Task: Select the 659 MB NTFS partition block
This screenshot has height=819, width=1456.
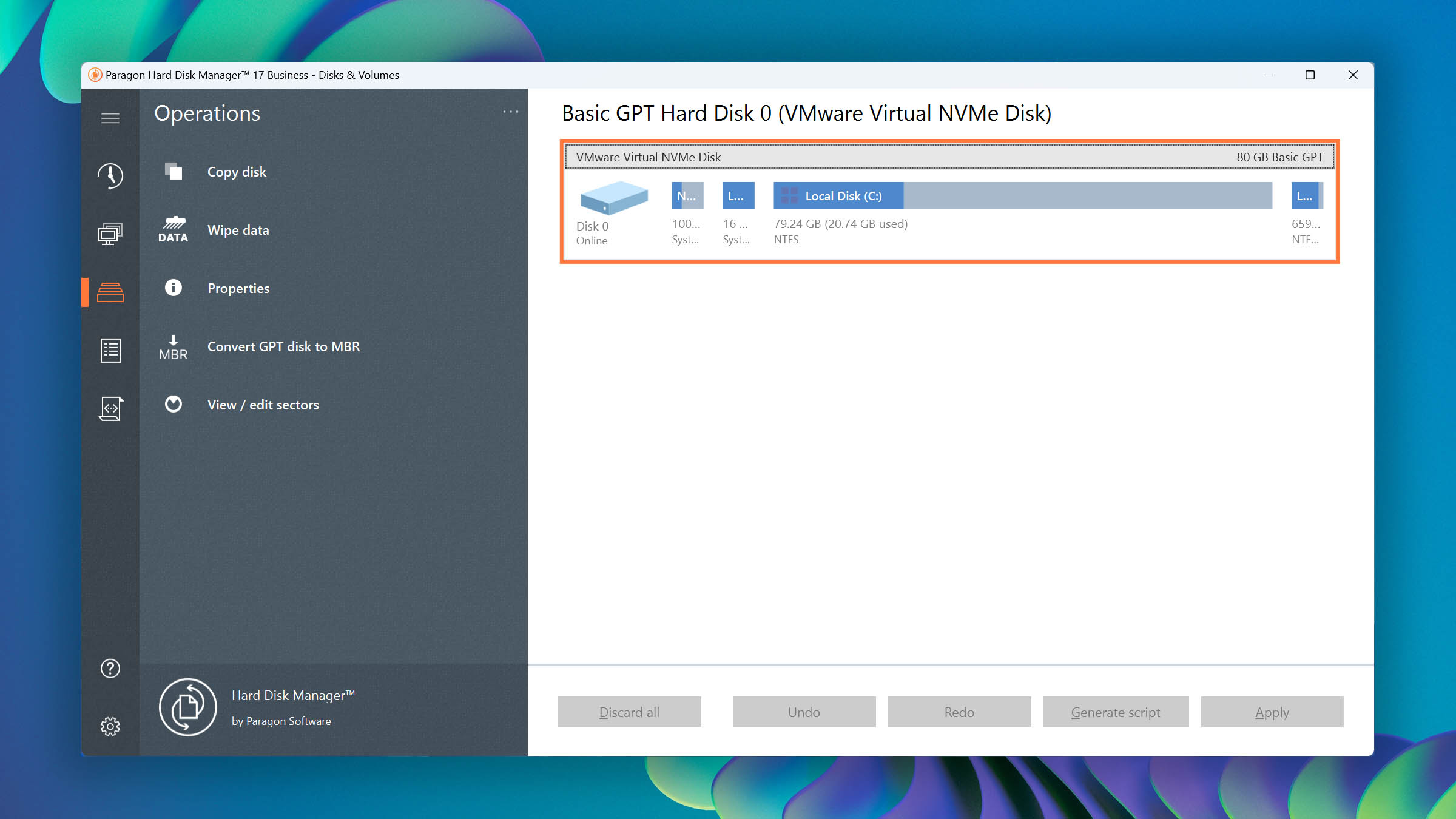Action: click(1307, 195)
